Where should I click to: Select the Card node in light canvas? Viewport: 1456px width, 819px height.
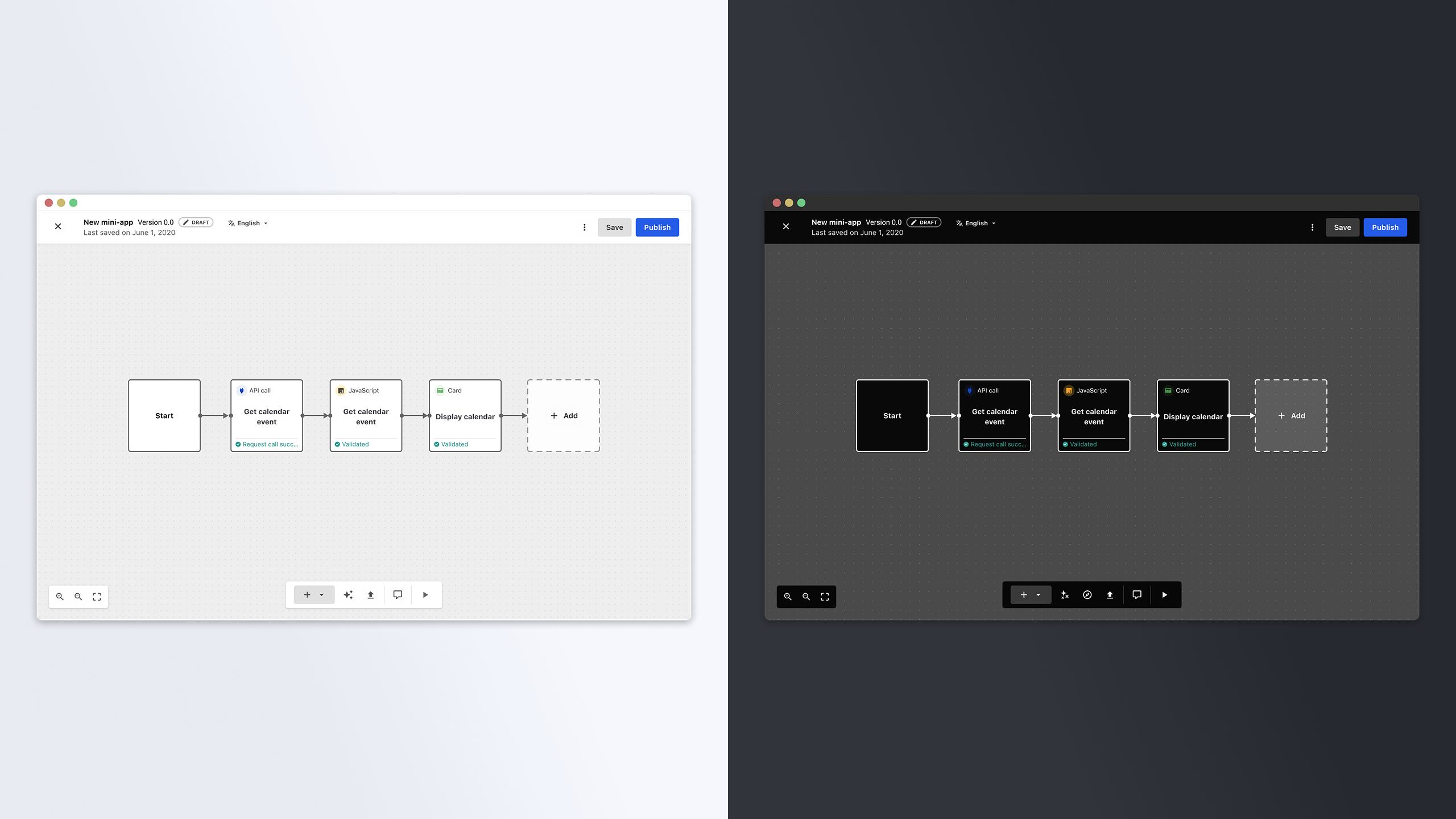tap(465, 416)
